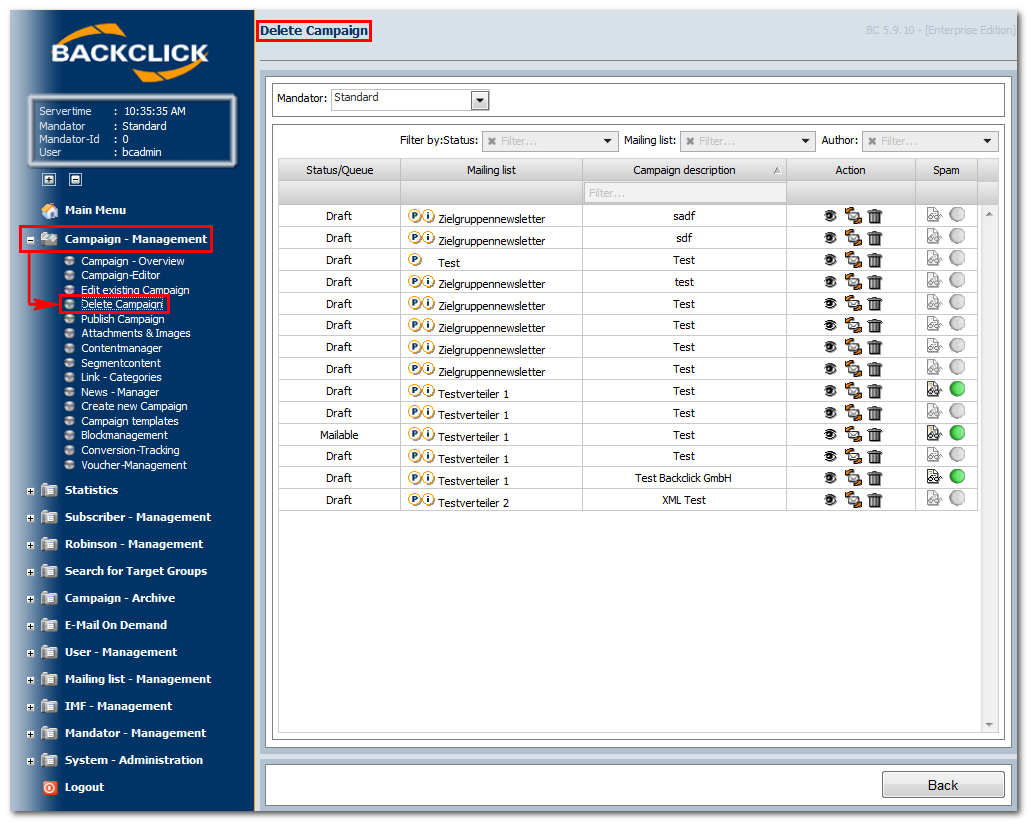
Task: Open the Contentmanager entry
Action: click(121, 348)
